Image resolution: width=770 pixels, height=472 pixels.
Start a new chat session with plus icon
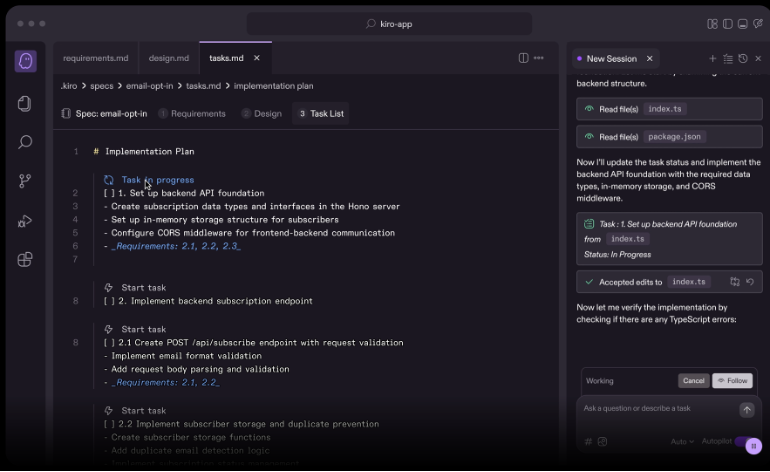(712, 59)
